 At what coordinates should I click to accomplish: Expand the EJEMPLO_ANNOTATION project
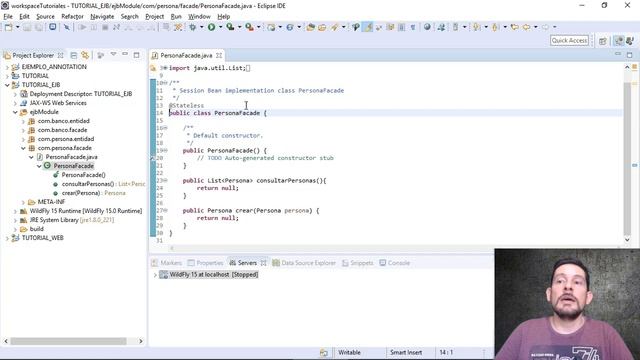click(x=7, y=67)
